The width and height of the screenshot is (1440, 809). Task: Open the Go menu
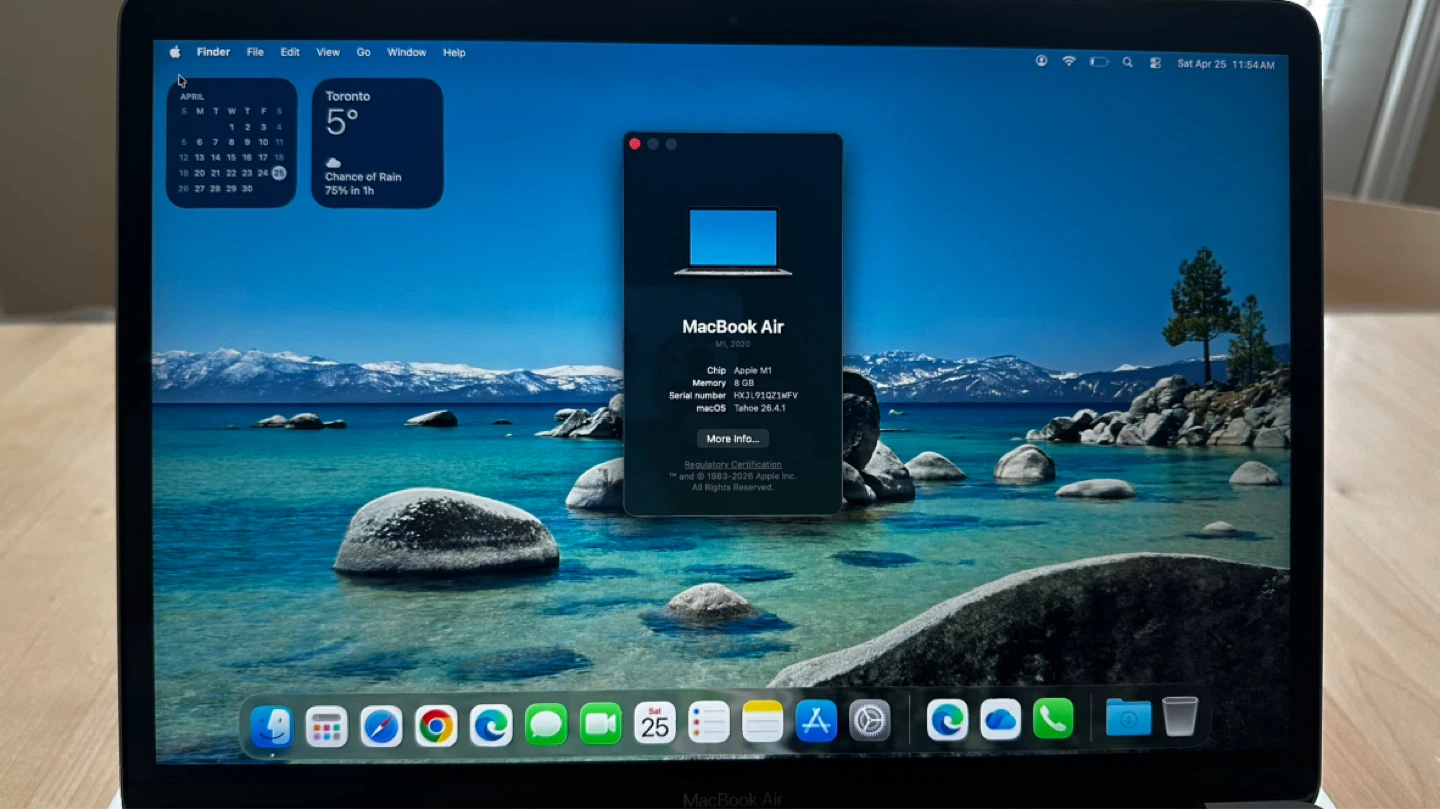pyautogui.click(x=364, y=52)
